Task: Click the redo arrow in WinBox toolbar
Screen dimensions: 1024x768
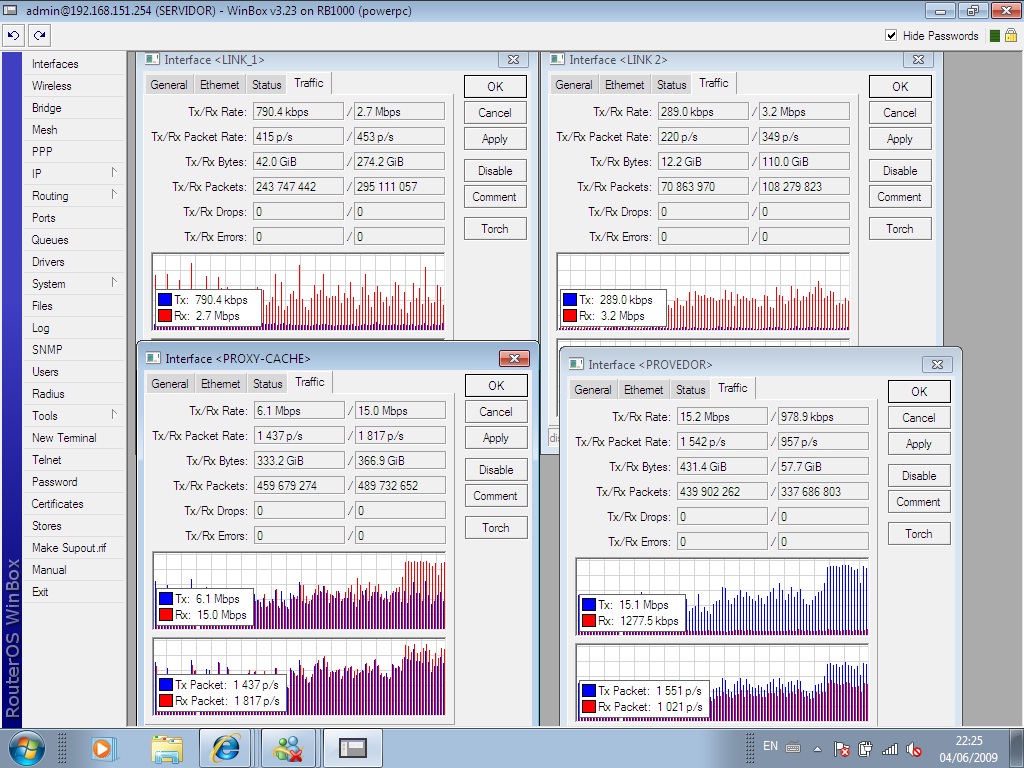Action: (39, 35)
